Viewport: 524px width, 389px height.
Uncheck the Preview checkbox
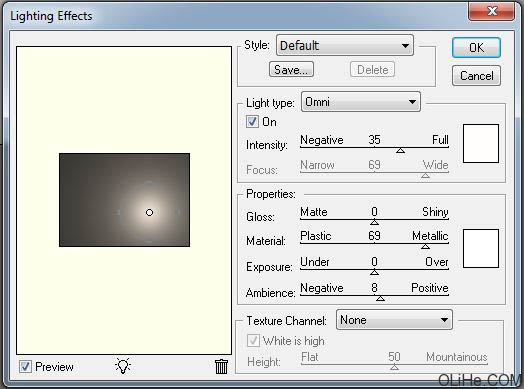pyautogui.click(x=25, y=367)
